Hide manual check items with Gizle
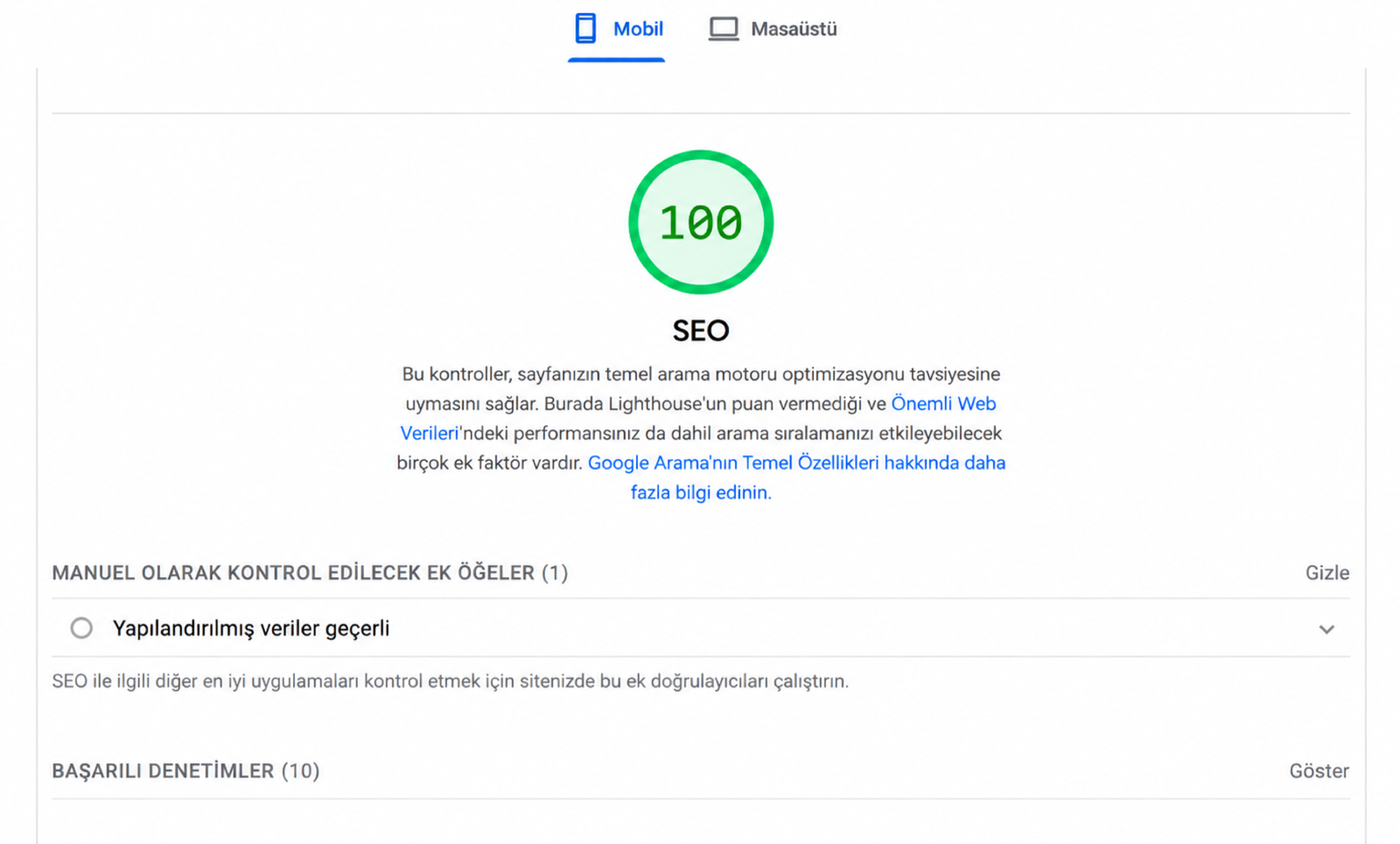 1327,573
